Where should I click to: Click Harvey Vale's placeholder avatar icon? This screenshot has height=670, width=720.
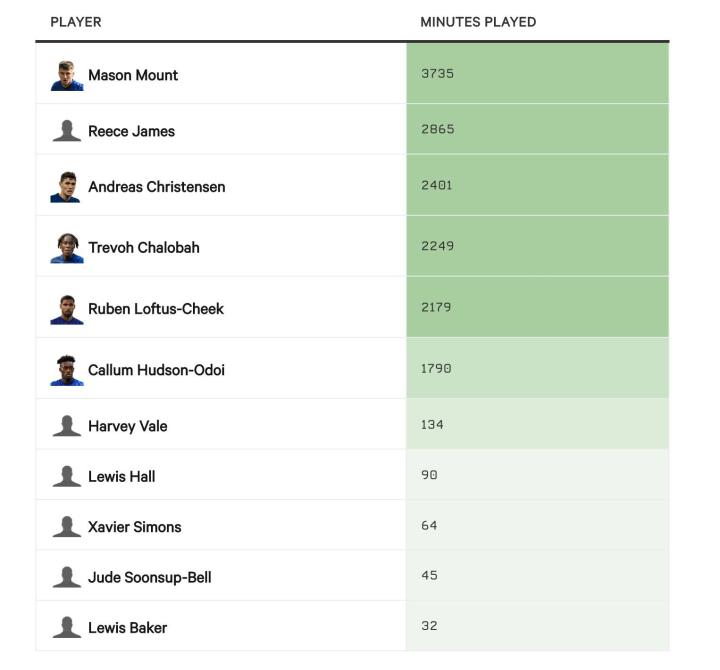[67, 426]
